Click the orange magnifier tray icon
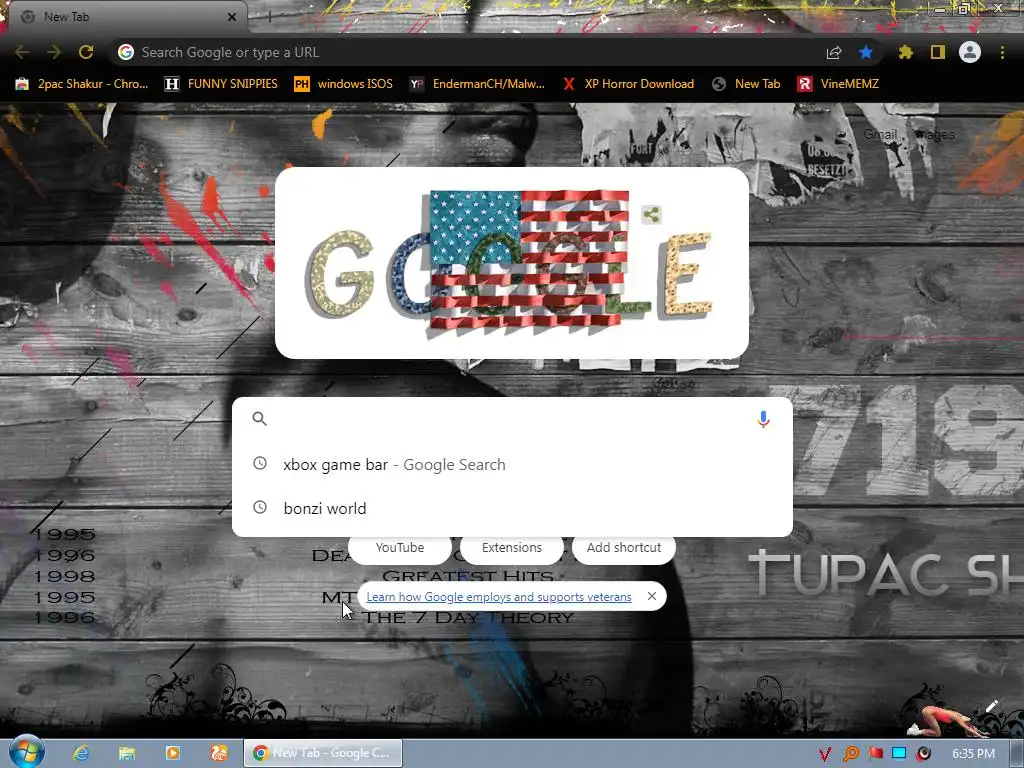This screenshot has height=768, width=1024. (850, 754)
